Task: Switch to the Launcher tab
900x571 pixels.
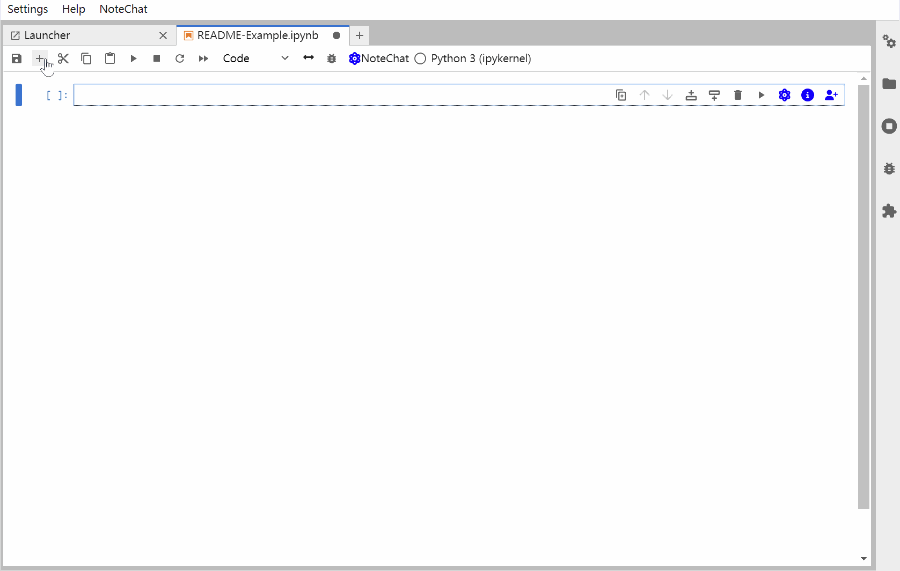Action: 47,36
